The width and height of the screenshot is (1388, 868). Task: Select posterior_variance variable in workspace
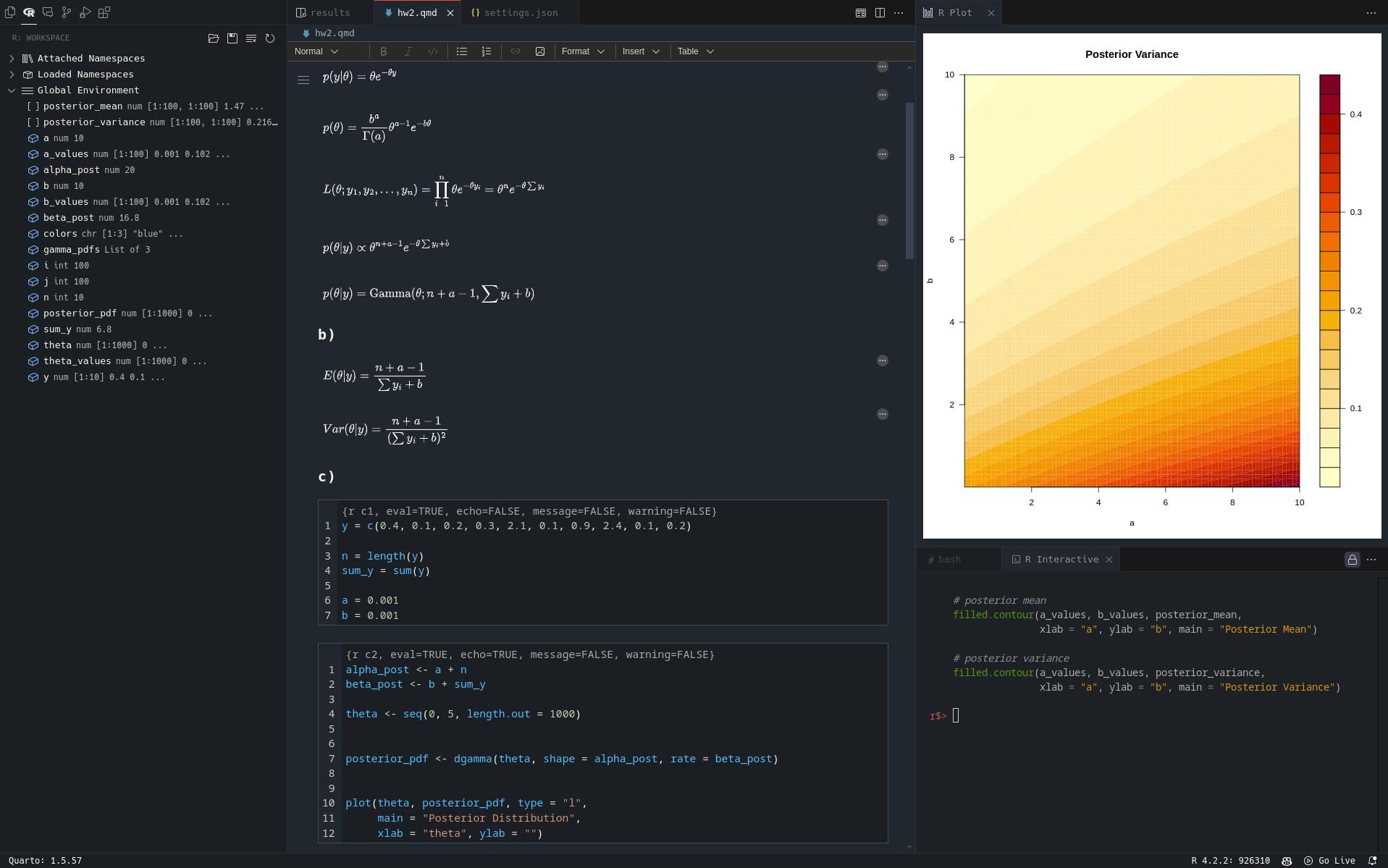[x=143, y=122]
